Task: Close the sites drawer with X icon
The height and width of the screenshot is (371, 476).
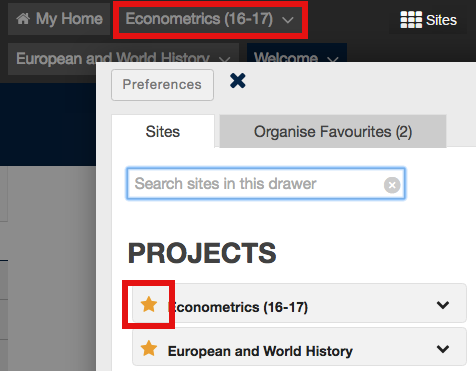Action: pyautogui.click(x=238, y=81)
